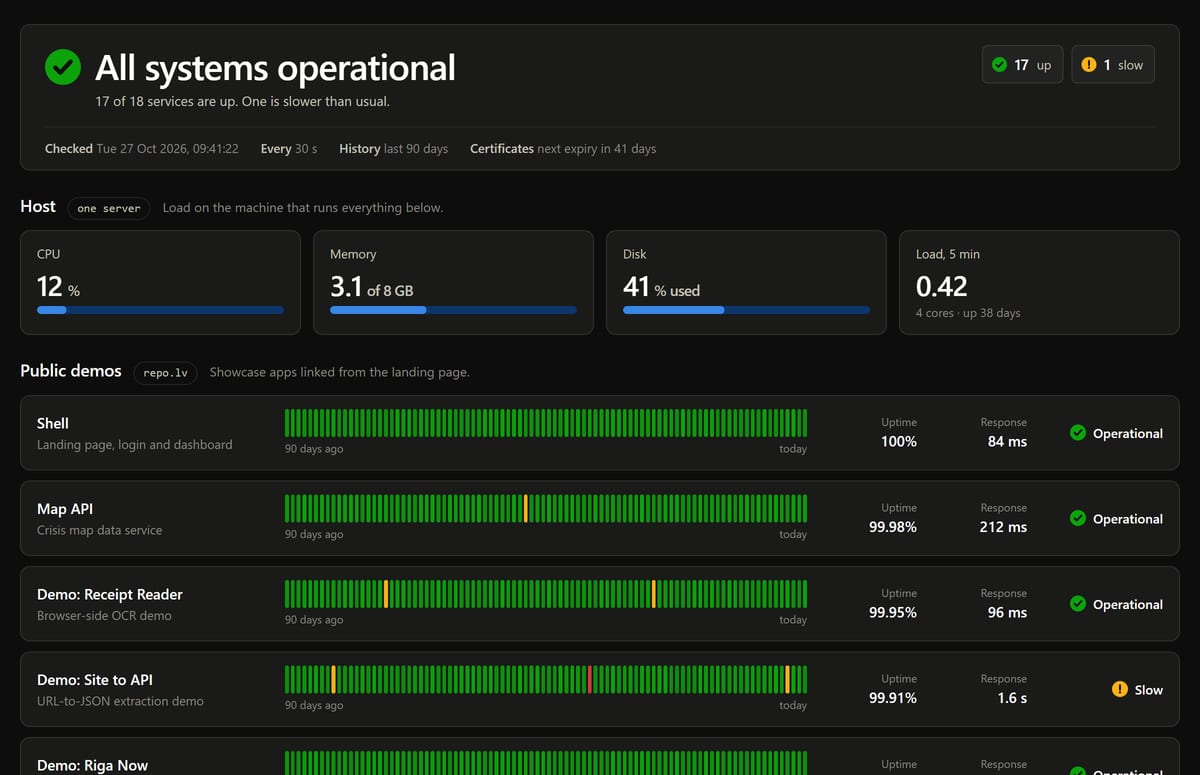The width and height of the screenshot is (1200, 775).
Task: Click the Receipt Reader response 96 ms value
Action: 1007,612
